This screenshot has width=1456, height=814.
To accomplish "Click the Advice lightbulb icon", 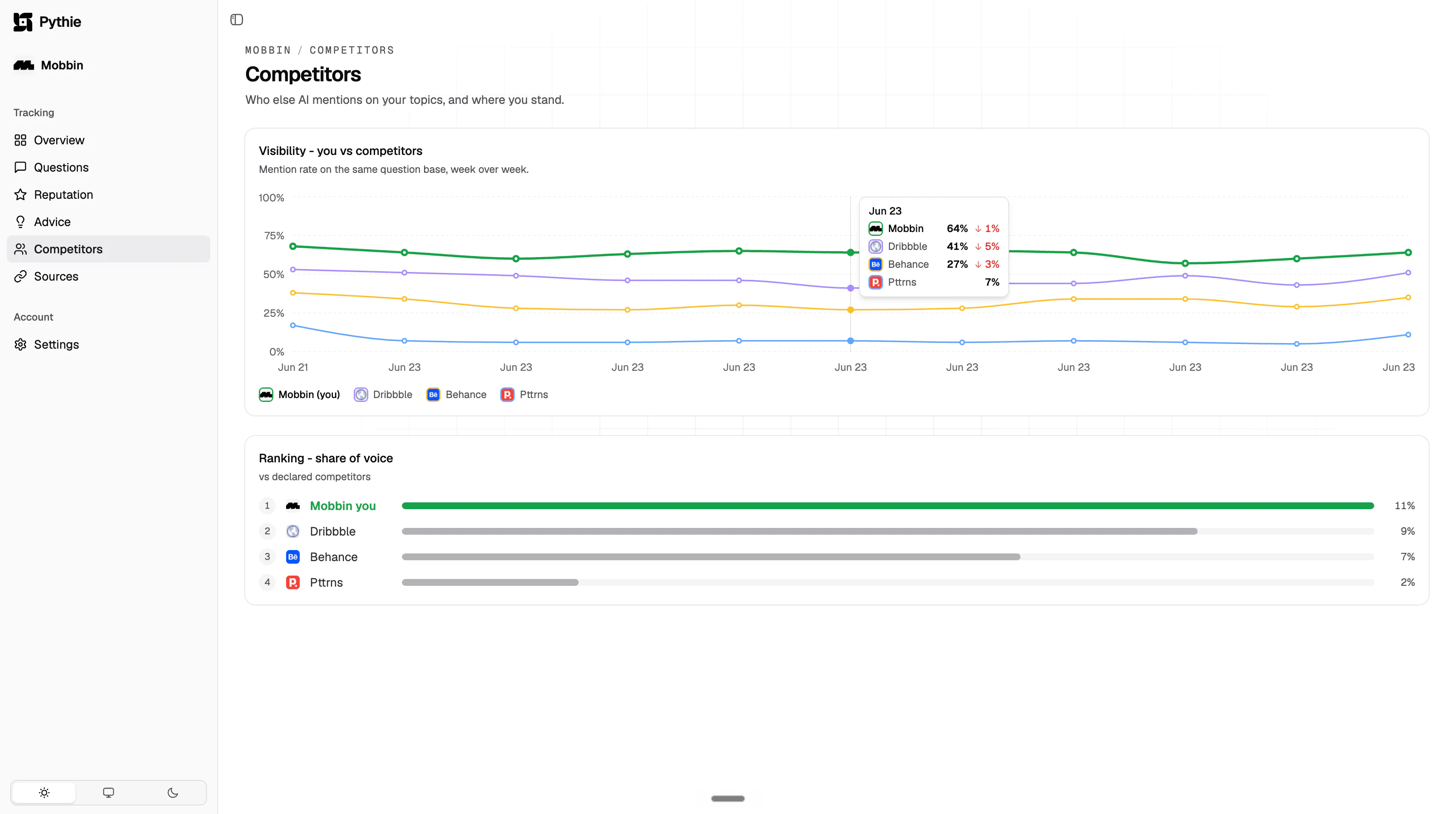I will tap(20, 221).
